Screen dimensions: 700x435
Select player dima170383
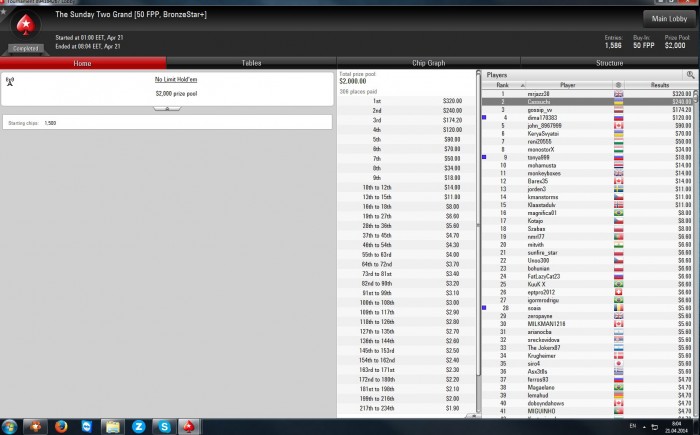click(x=542, y=118)
